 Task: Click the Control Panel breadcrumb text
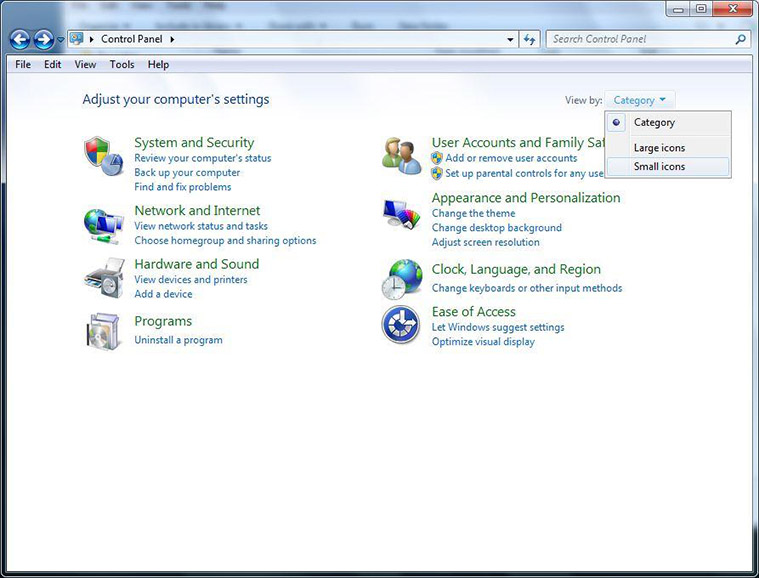pyautogui.click(x=132, y=39)
